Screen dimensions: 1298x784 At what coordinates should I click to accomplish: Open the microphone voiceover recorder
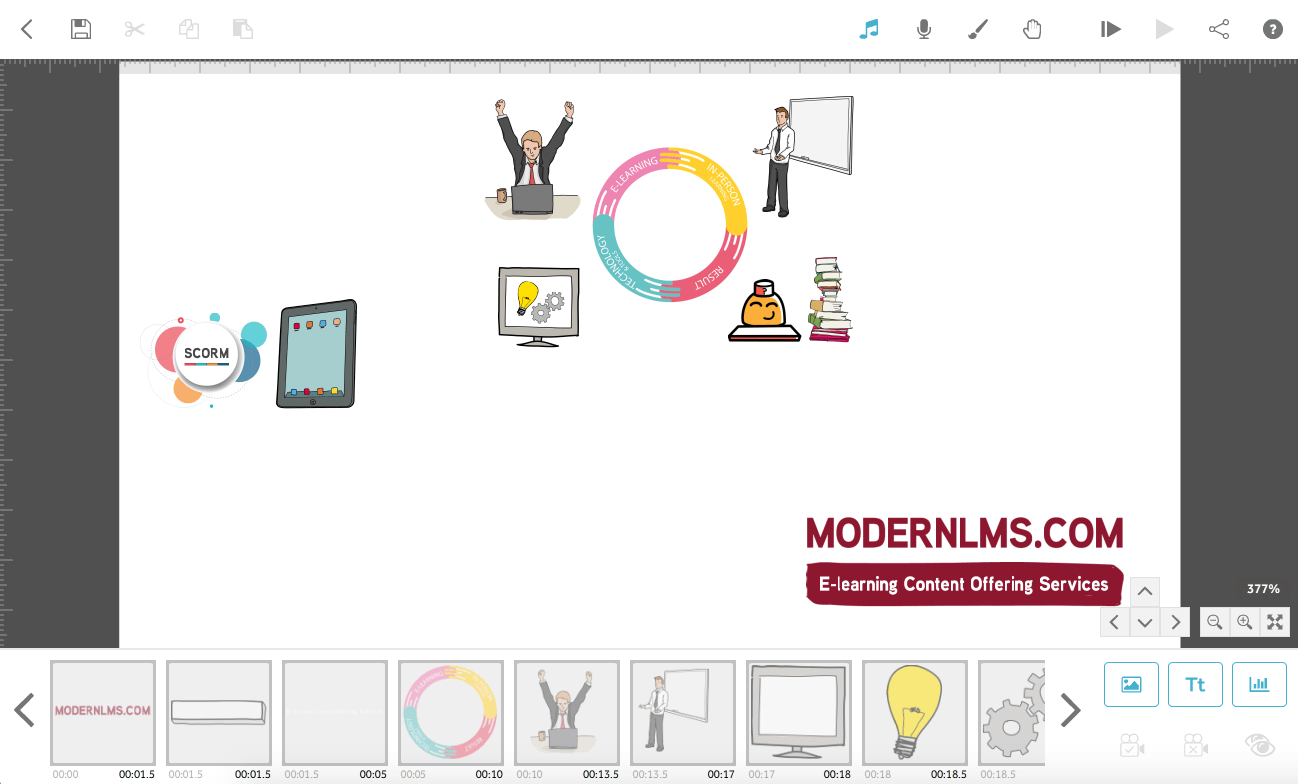pyautogui.click(x=924, y=29)
